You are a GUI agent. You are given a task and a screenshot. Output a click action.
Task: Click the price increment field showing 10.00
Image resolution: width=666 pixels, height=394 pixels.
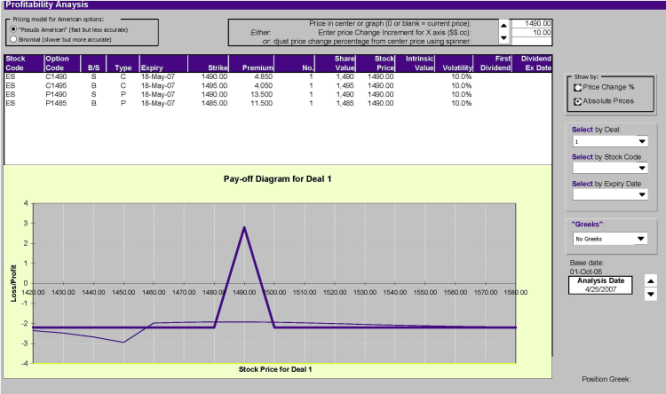[x=531, y=33]
